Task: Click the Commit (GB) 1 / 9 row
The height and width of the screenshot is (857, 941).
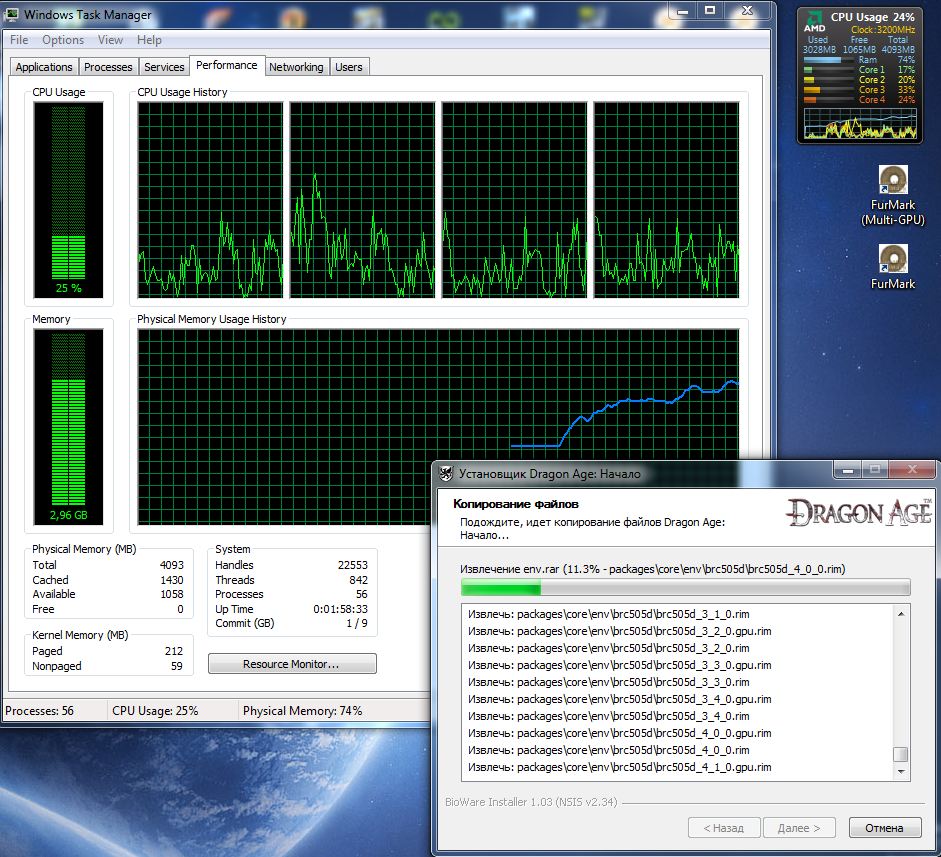Action: coord(291,623)
